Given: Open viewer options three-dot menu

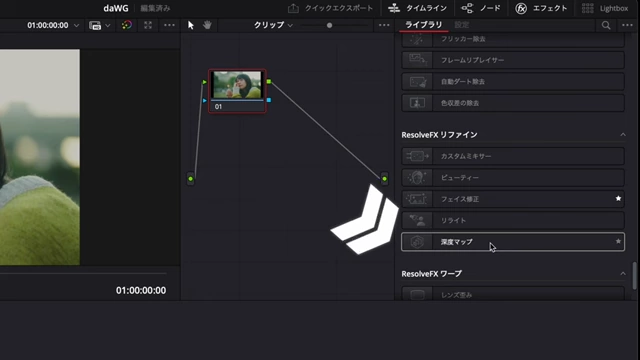Looking at the screenshot, I should tap(169, 25).
